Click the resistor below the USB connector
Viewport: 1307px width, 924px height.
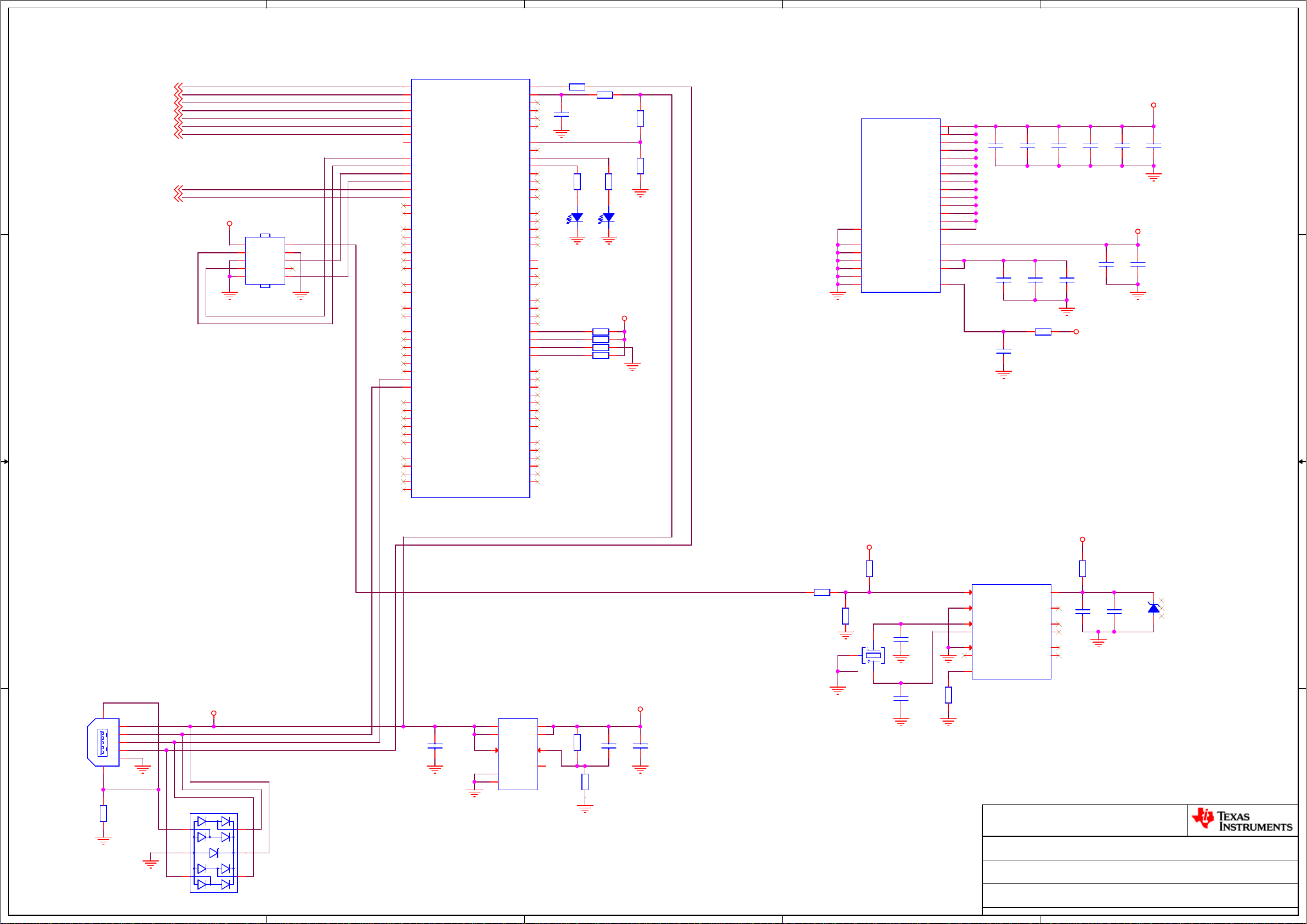pyautogui.click(x=103, y=814)
